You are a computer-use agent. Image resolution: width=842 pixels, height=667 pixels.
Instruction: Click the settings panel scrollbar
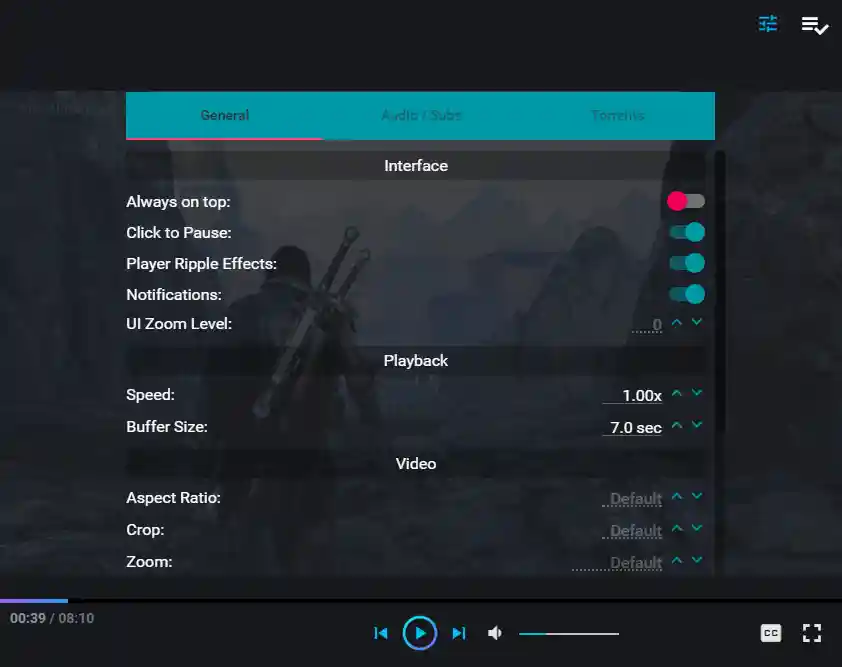click(x=720, y=291)
